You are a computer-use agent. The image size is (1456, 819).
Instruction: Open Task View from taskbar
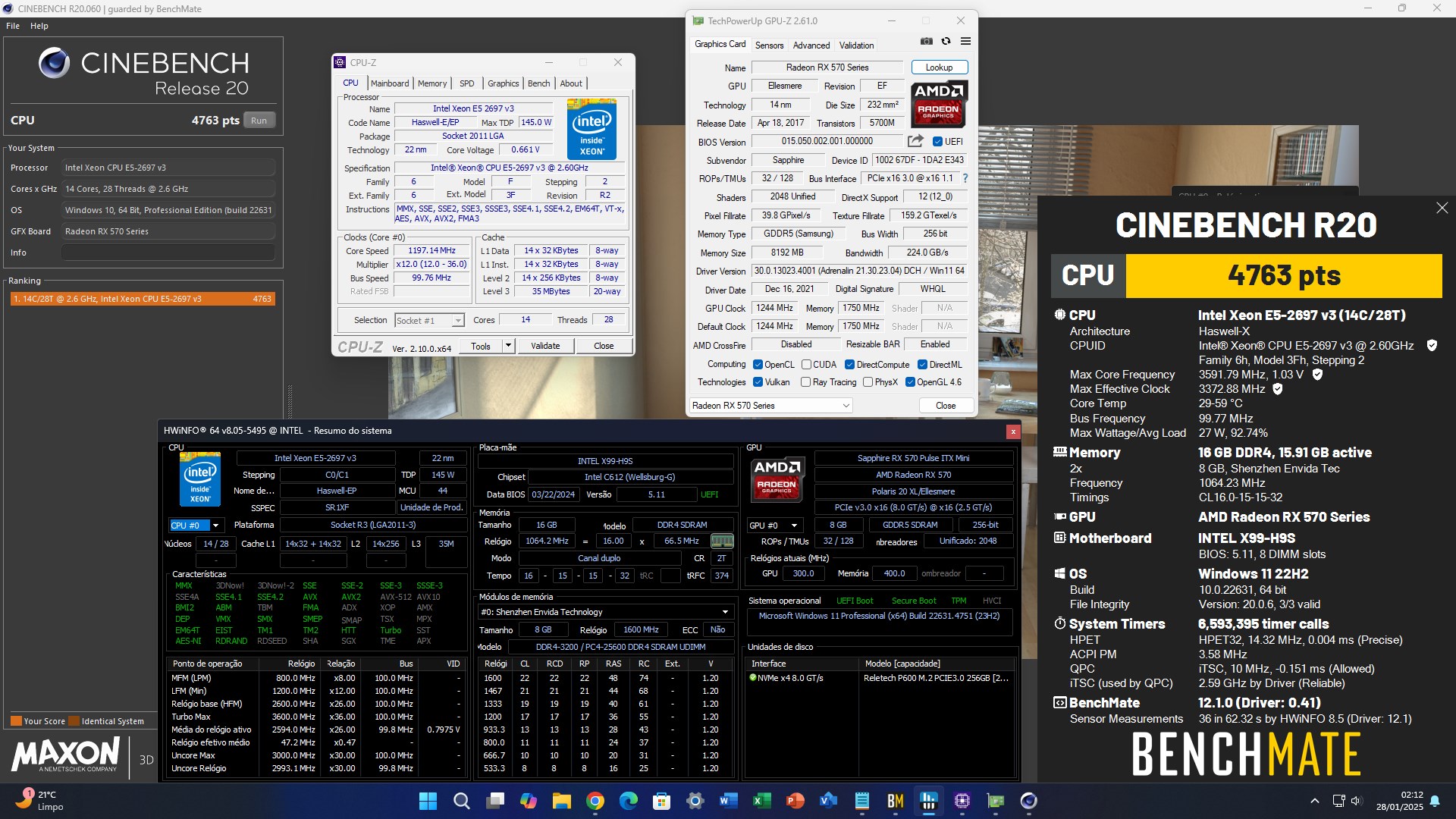click(x=495, y=801)
